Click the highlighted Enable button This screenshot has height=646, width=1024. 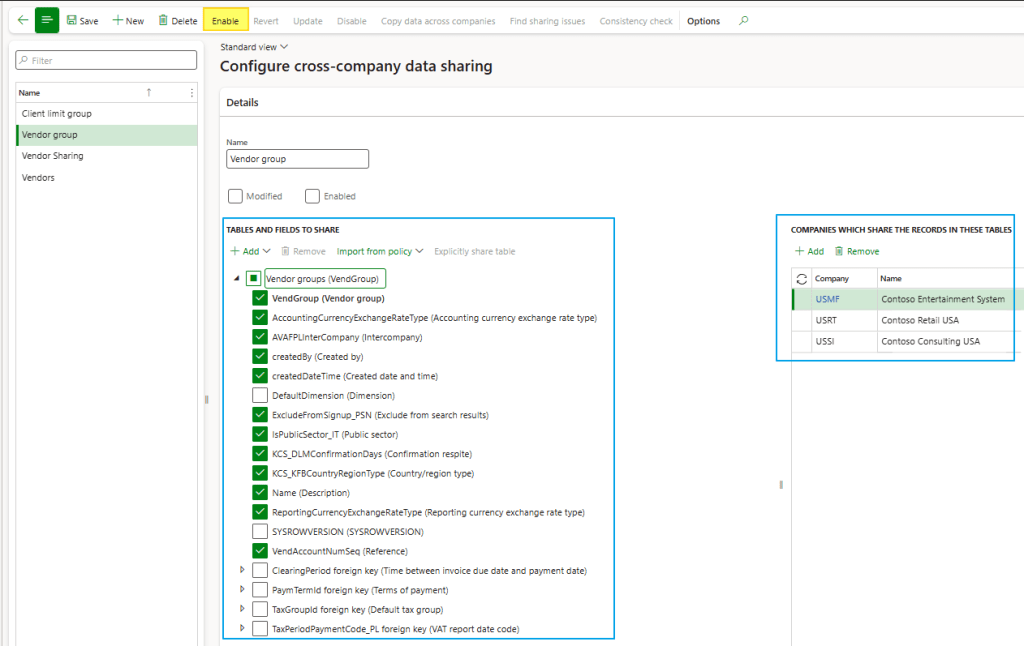click(x=225, y=21)
